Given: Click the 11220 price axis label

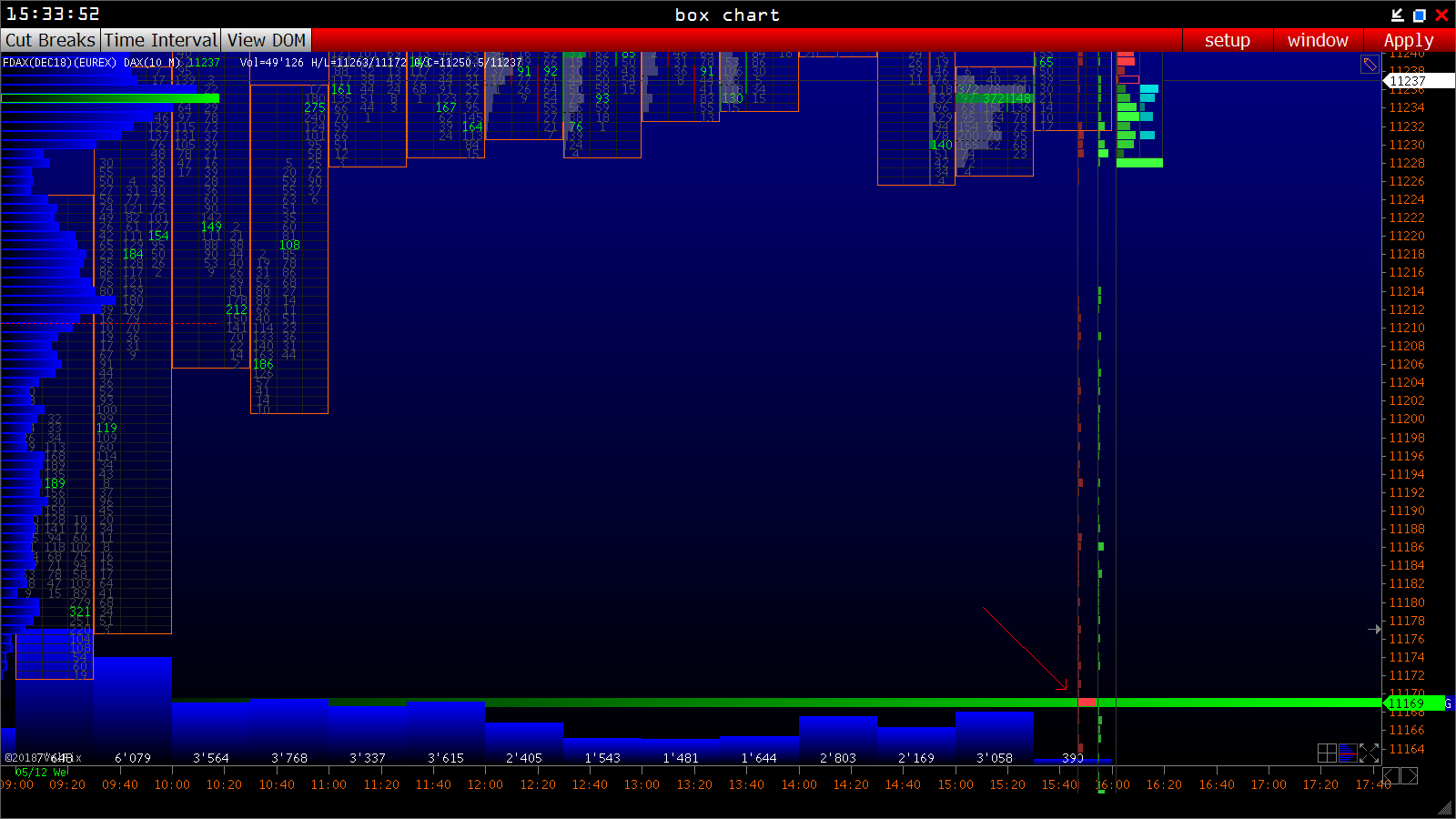Looking at the screenshot, I should (1407, 236).
